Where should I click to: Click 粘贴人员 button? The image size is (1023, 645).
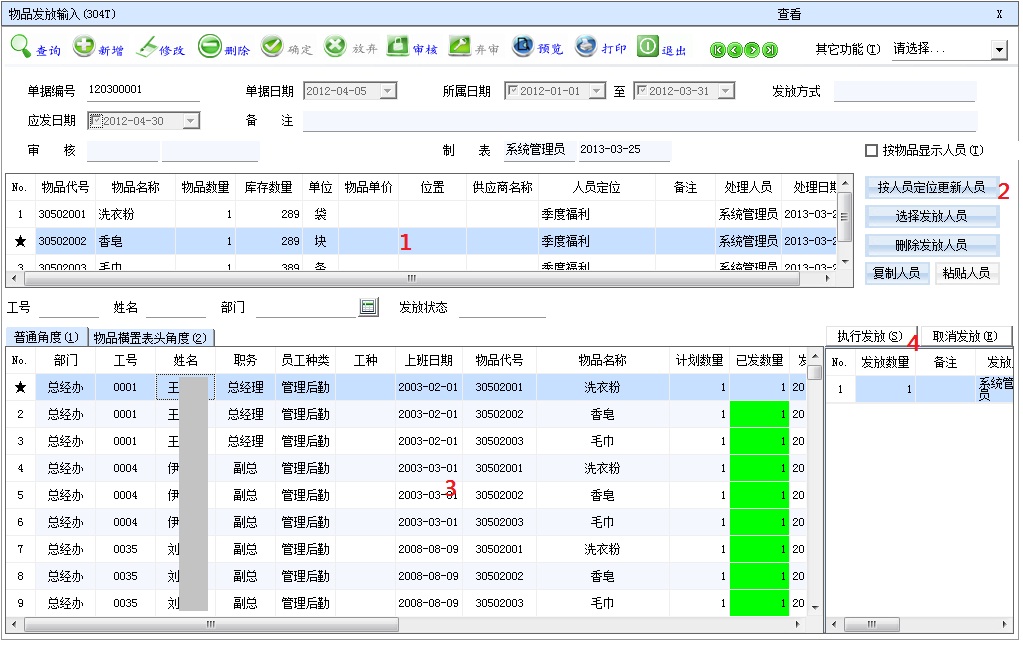pos(967,273)
